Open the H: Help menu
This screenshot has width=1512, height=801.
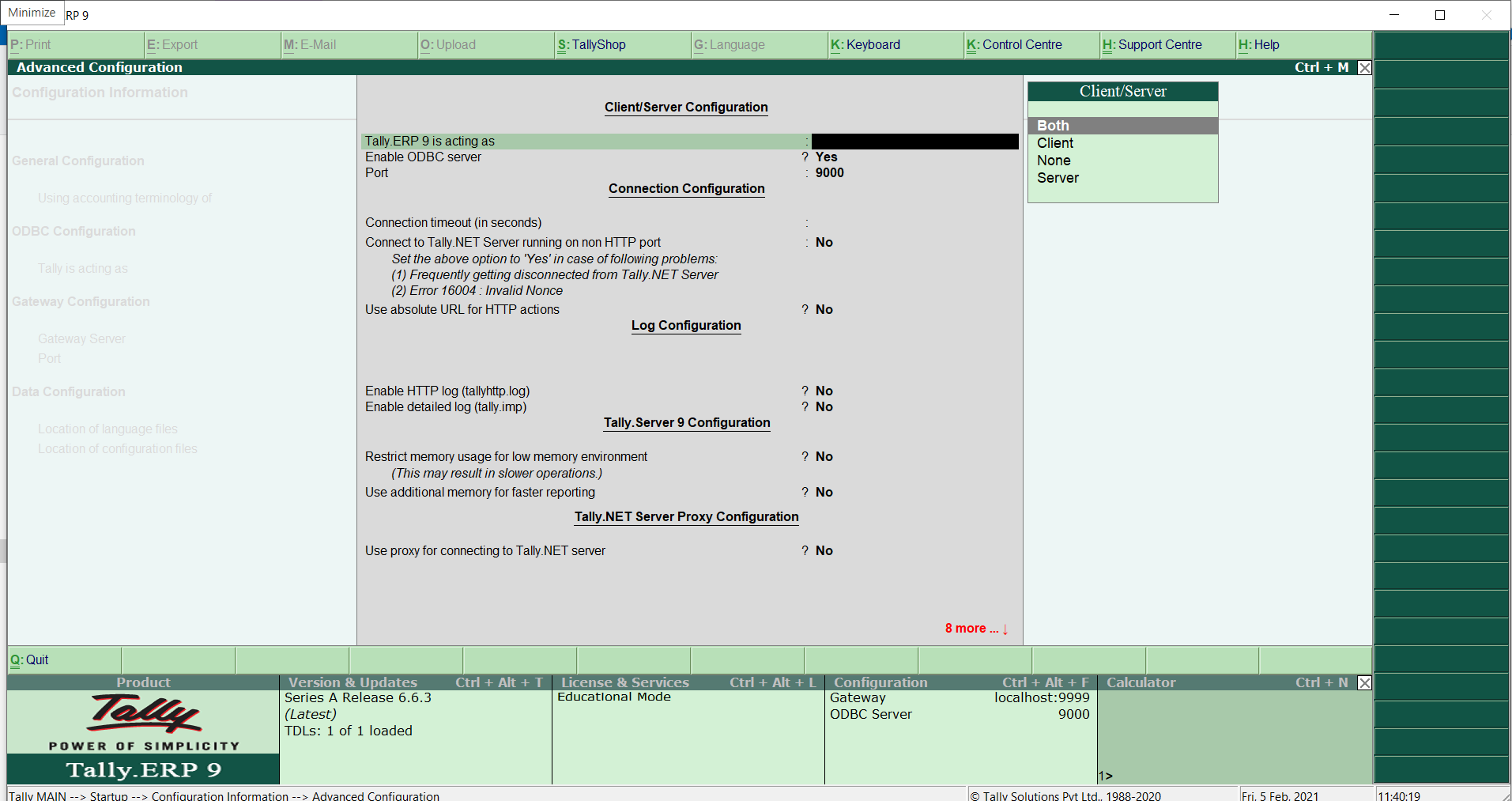pos(1304,45)
